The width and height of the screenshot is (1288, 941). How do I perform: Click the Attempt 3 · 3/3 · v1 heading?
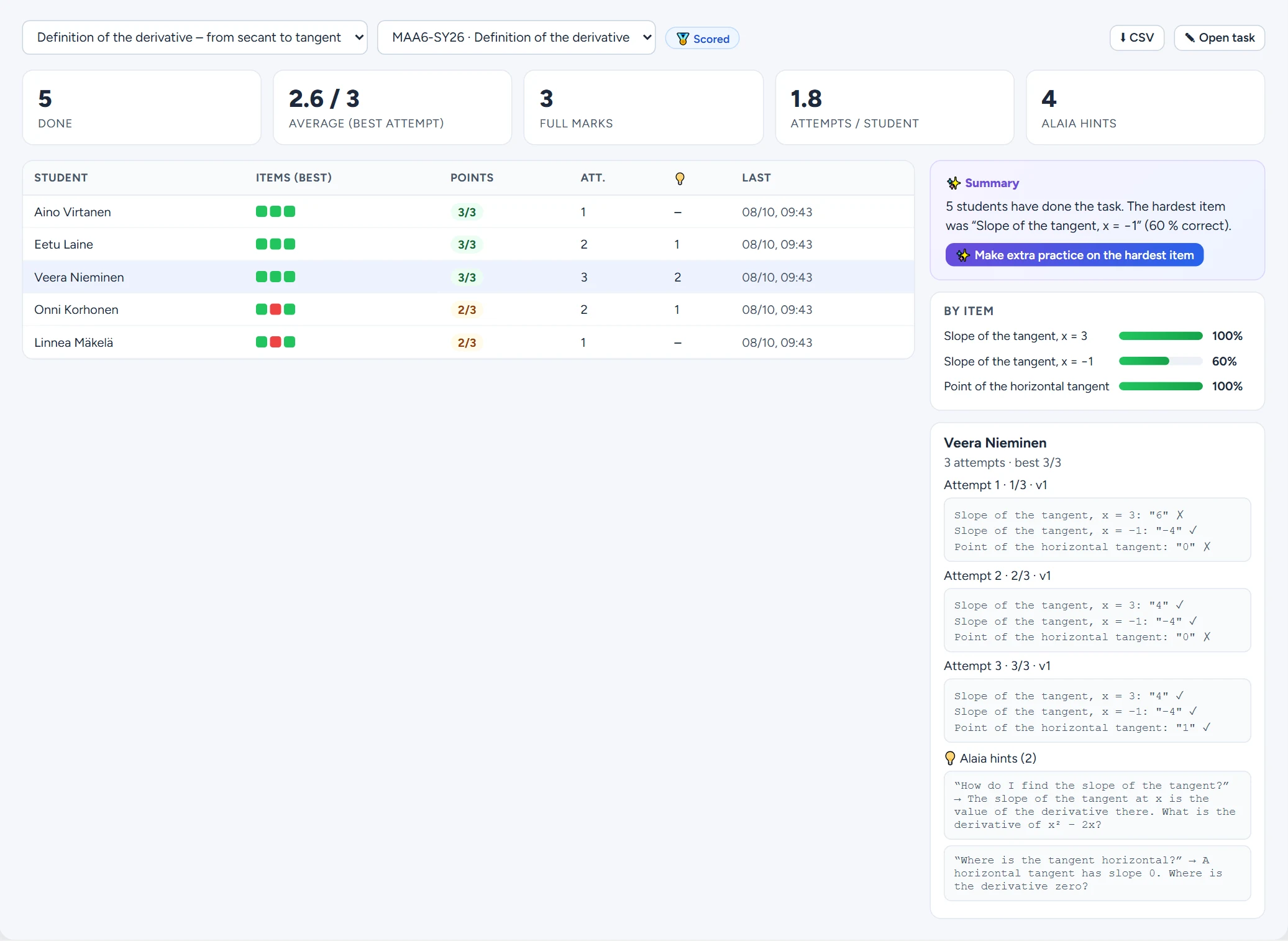[x=997, y=666]
